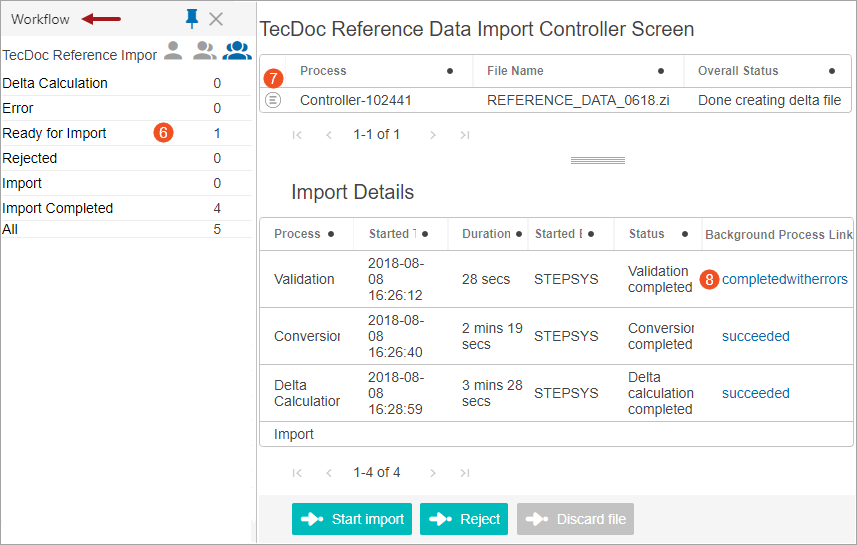Pin the Workflow panel

click(191, 19)
